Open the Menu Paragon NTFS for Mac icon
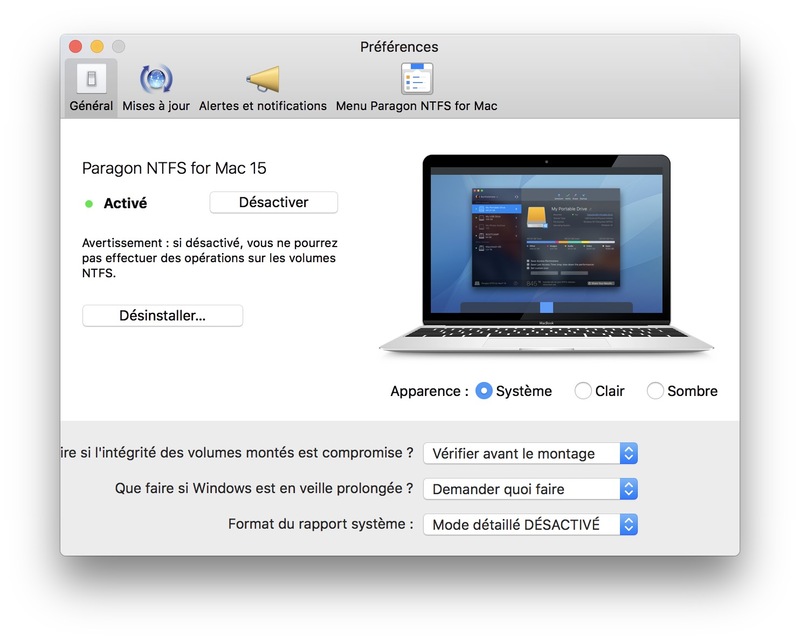This screenshot has width=800, height=642. [417, 78]
